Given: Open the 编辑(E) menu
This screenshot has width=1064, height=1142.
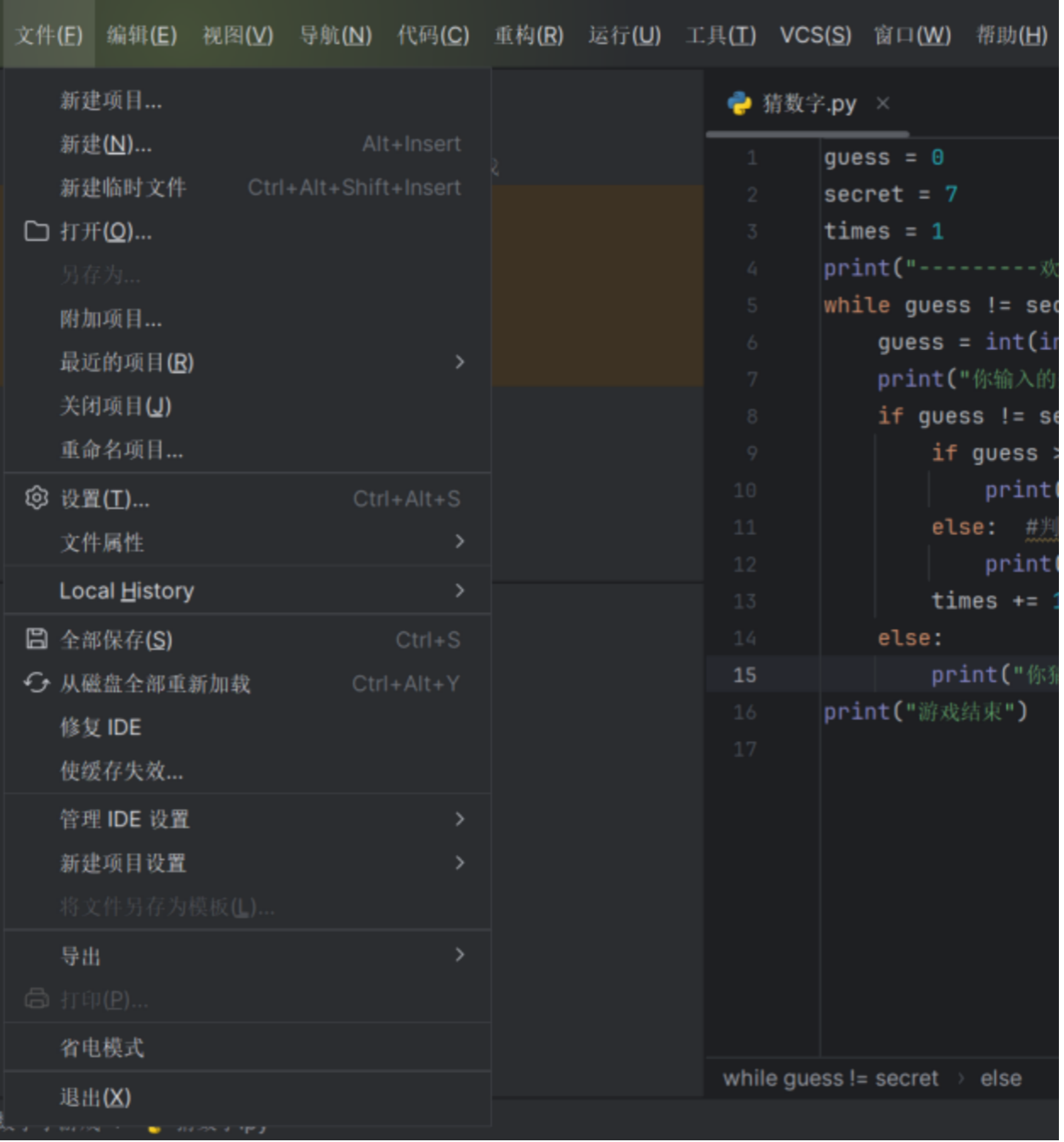Looking at the screenshot, I should 141,35.
